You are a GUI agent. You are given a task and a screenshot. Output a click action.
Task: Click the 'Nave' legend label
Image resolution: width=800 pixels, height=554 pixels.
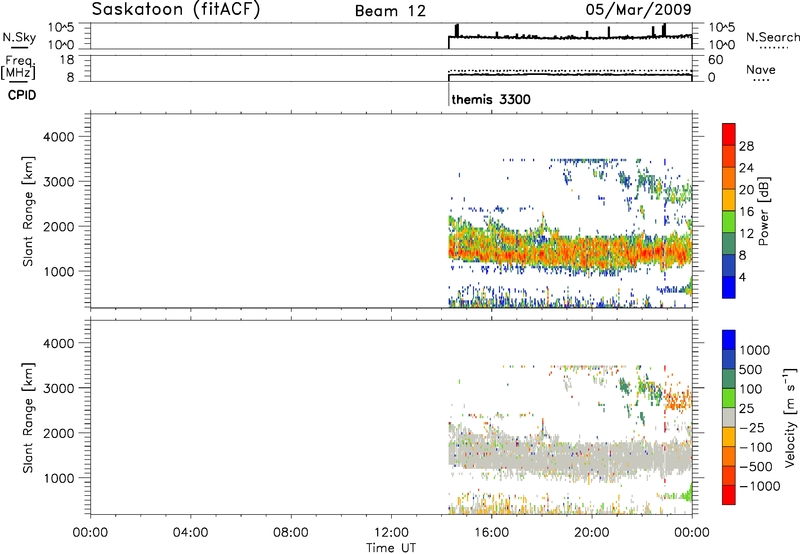pos(761,69)
